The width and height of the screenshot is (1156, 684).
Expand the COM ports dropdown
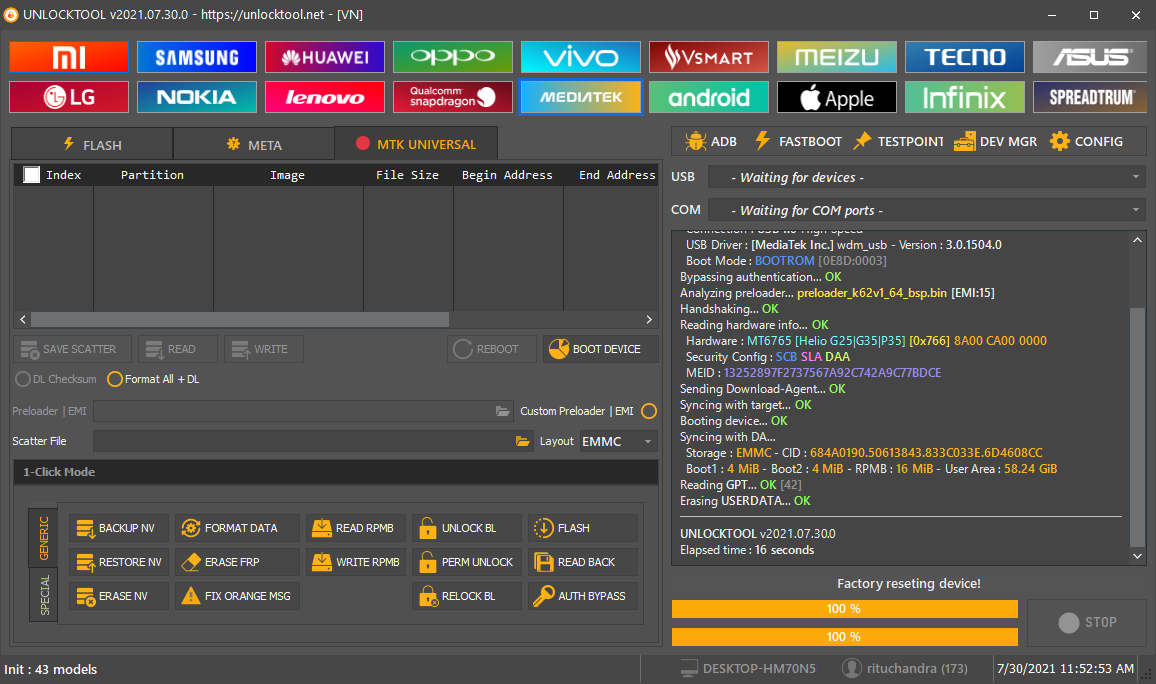(927, 210)
